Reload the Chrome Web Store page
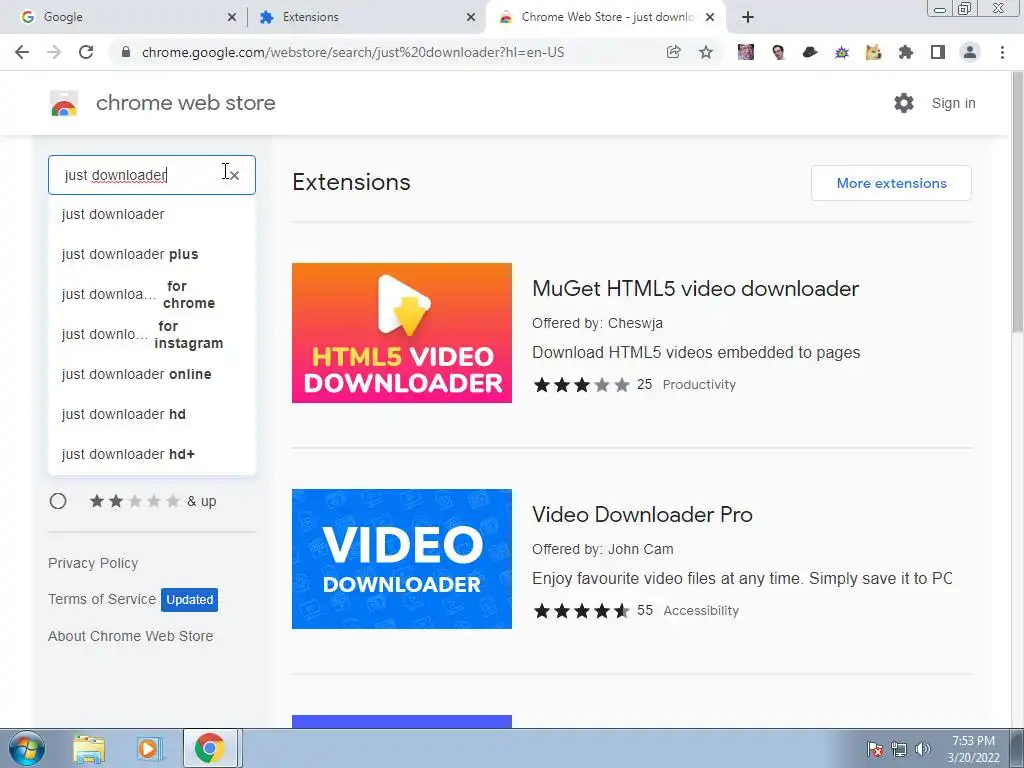The image size is (1024, 768). click(x=86, y=52)
